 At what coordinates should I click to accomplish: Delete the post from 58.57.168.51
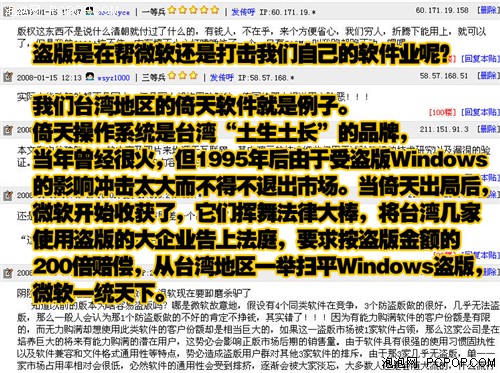[x=488, y=76]
